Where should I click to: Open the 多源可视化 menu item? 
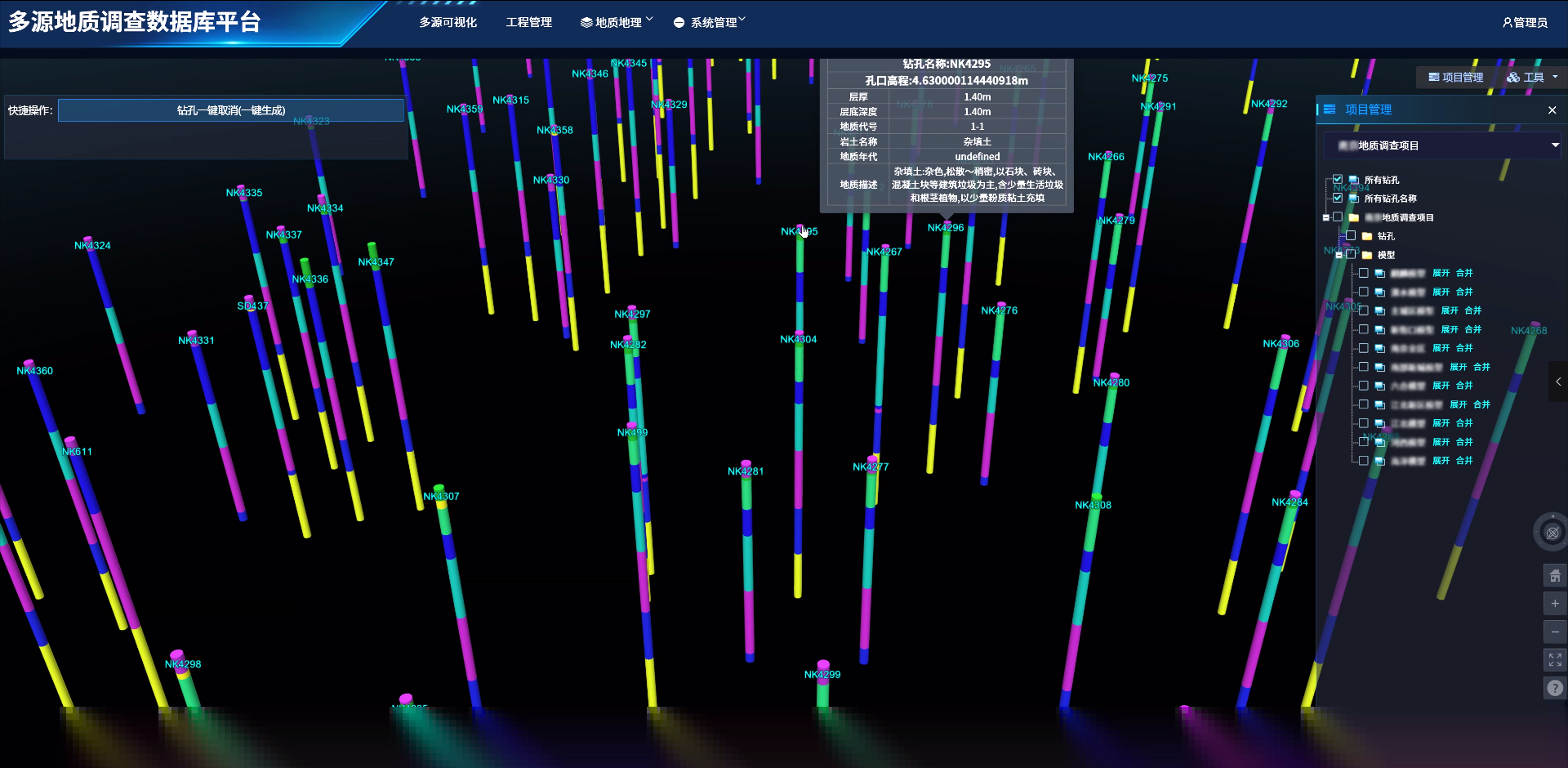448,23
